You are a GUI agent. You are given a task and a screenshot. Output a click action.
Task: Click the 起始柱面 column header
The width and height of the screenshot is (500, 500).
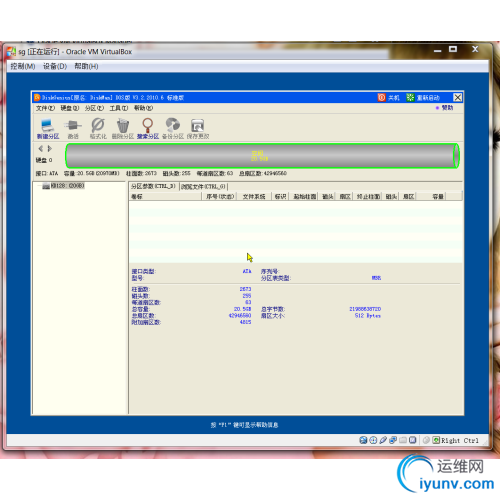304,196
